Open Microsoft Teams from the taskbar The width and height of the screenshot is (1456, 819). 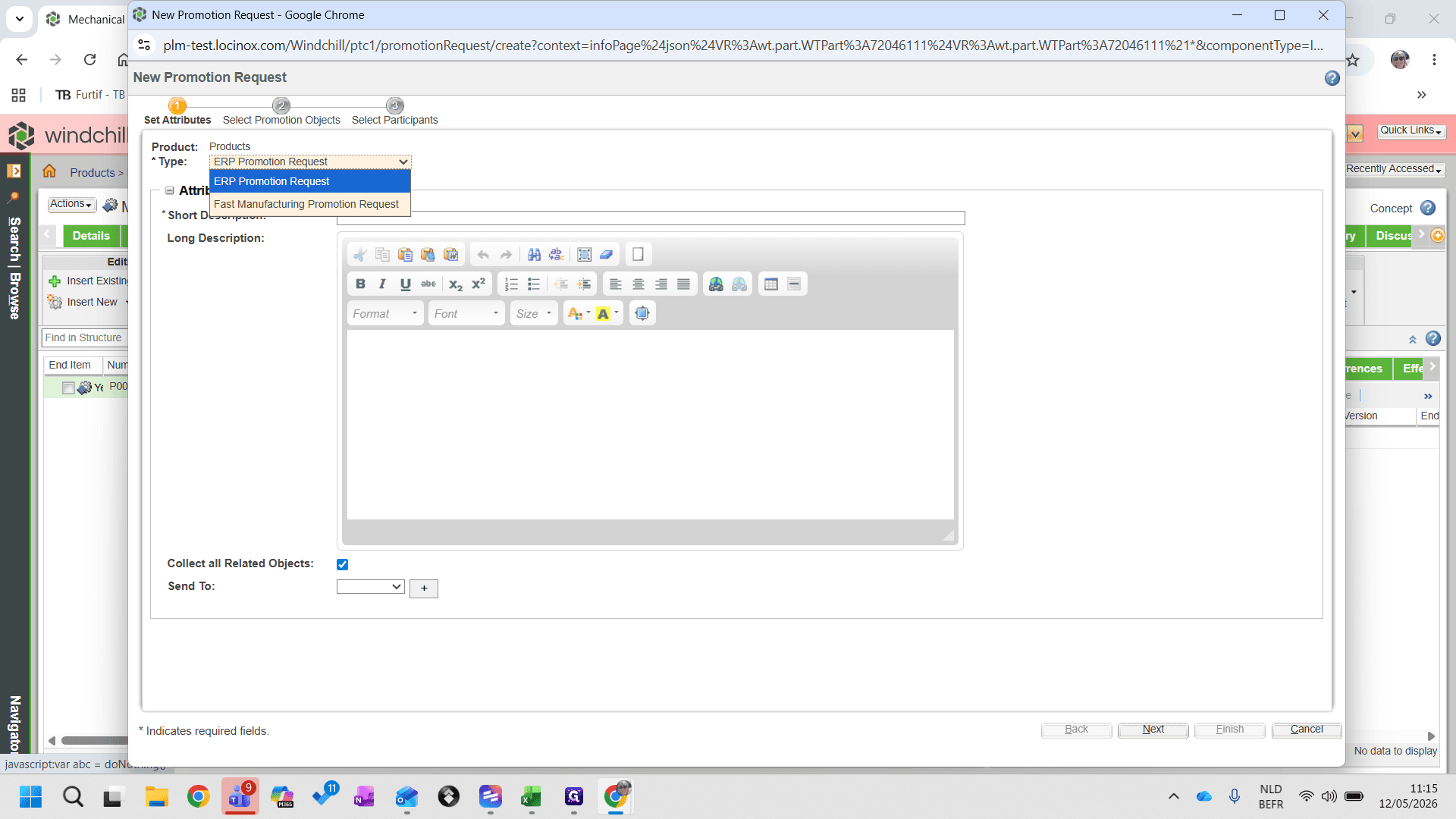pyautogui.click(x=240, y=796)
